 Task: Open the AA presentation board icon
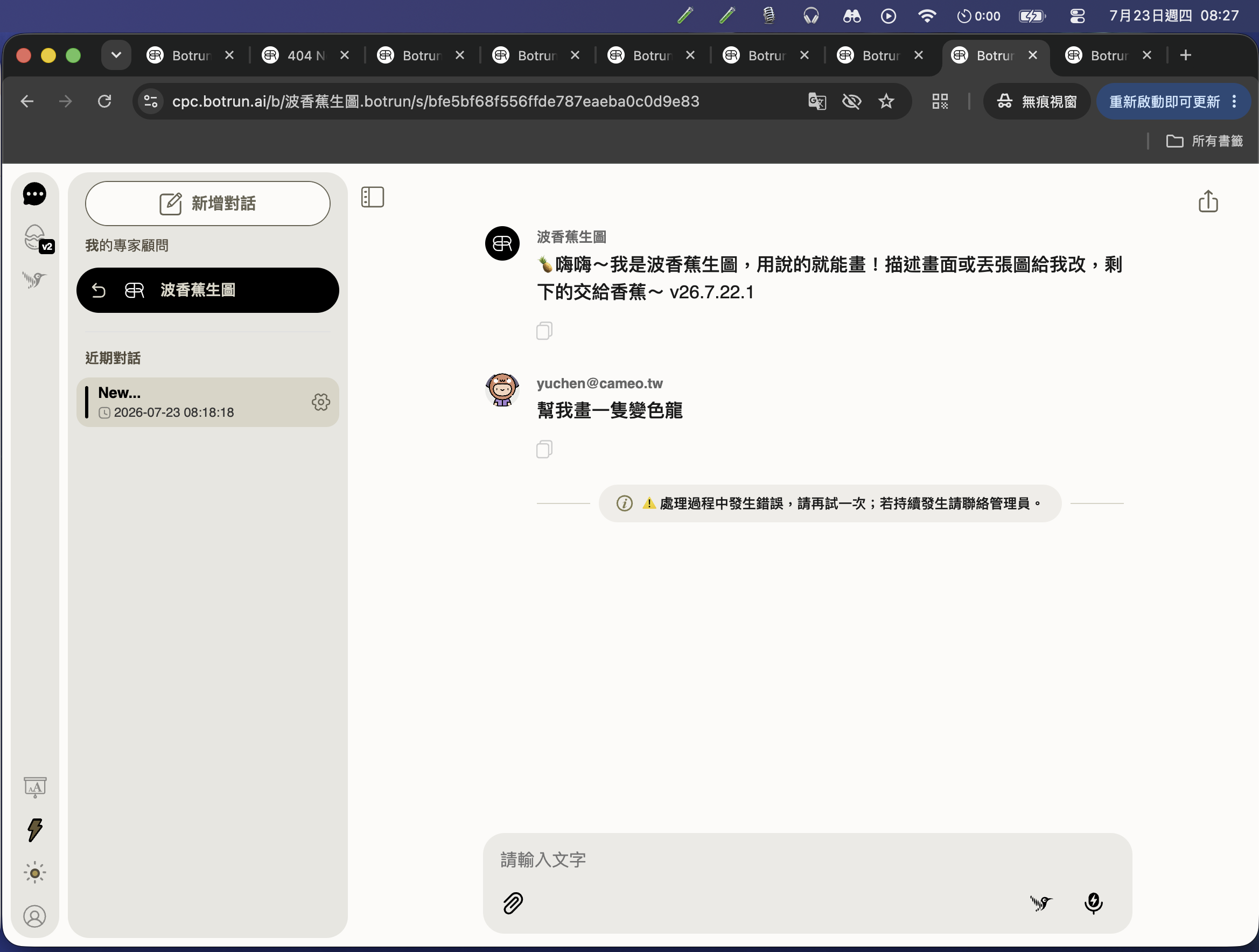36,787
